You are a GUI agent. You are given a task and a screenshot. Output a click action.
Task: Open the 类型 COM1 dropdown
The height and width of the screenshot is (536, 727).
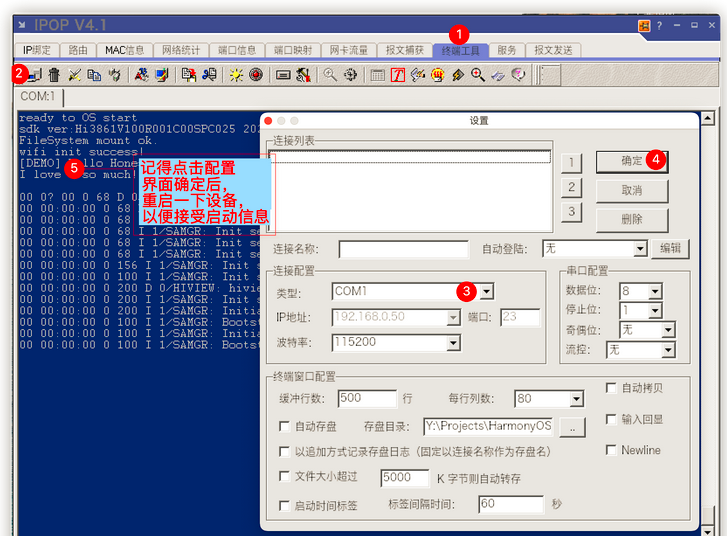pos(486,291)
